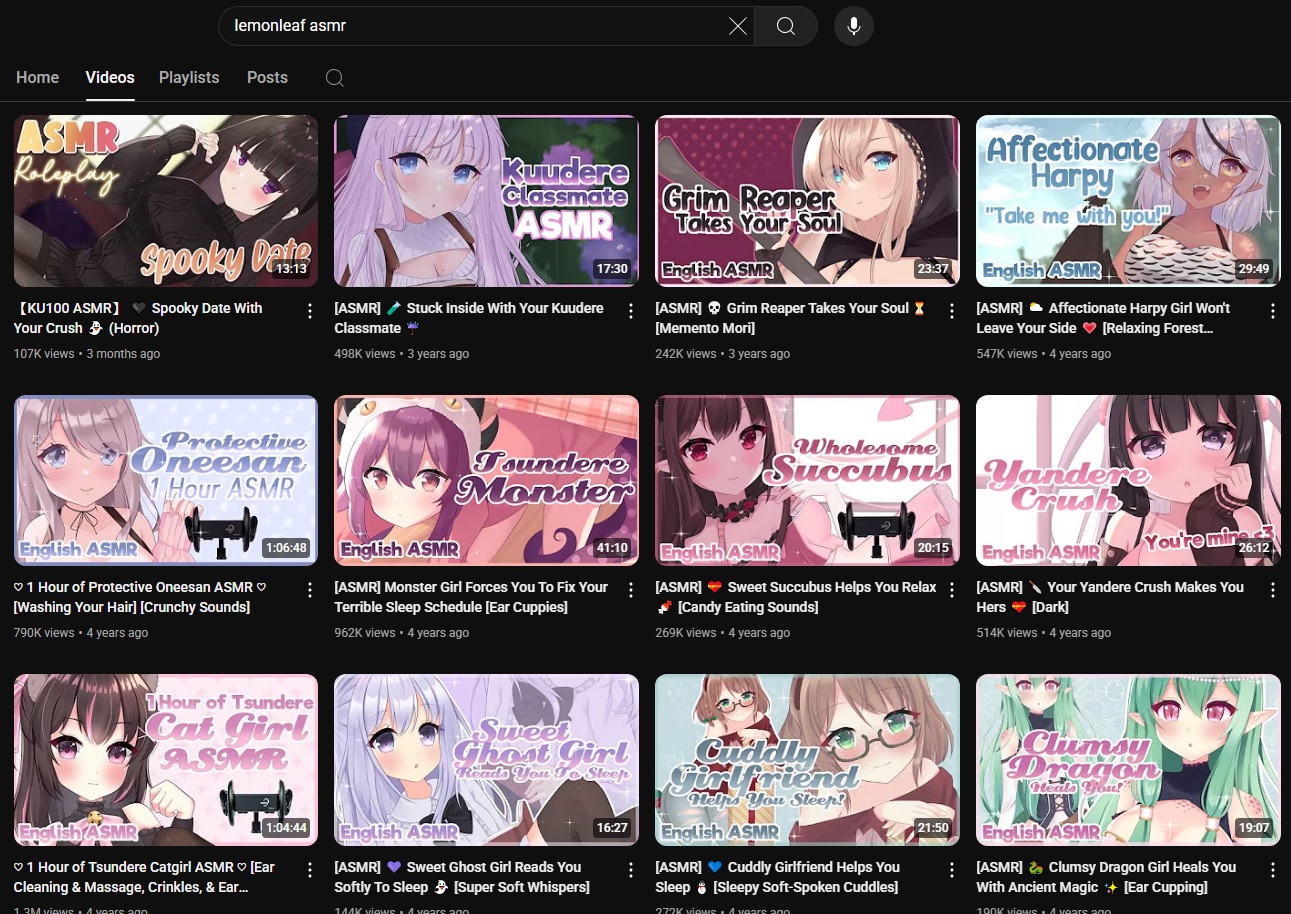Viewport: 1291px width, 914px height.
Task: Open title 'Your Yandere Crush Makes You Hers'
Action: click(x=1110, y=597)
